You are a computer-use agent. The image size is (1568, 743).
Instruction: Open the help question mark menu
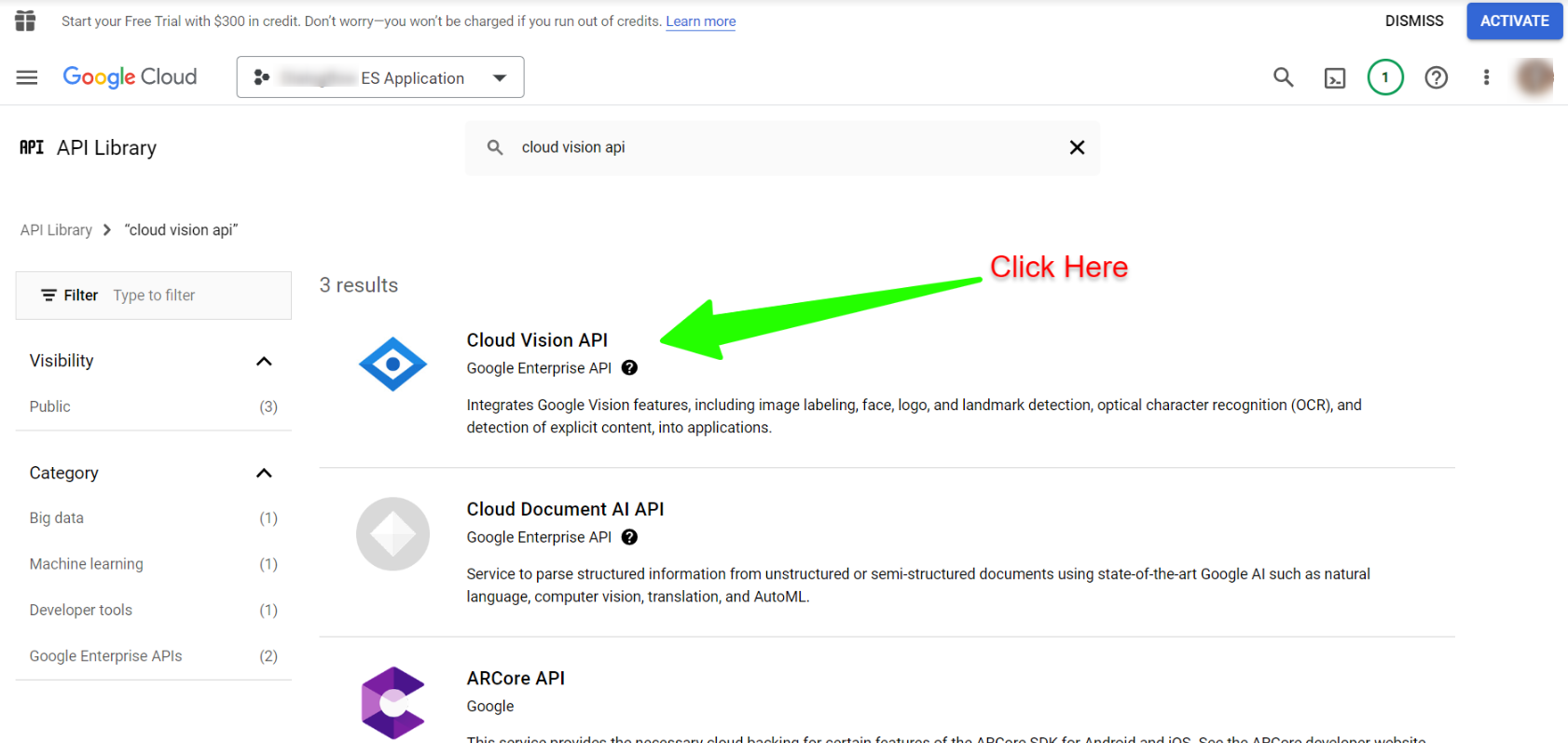point(1437,77)
